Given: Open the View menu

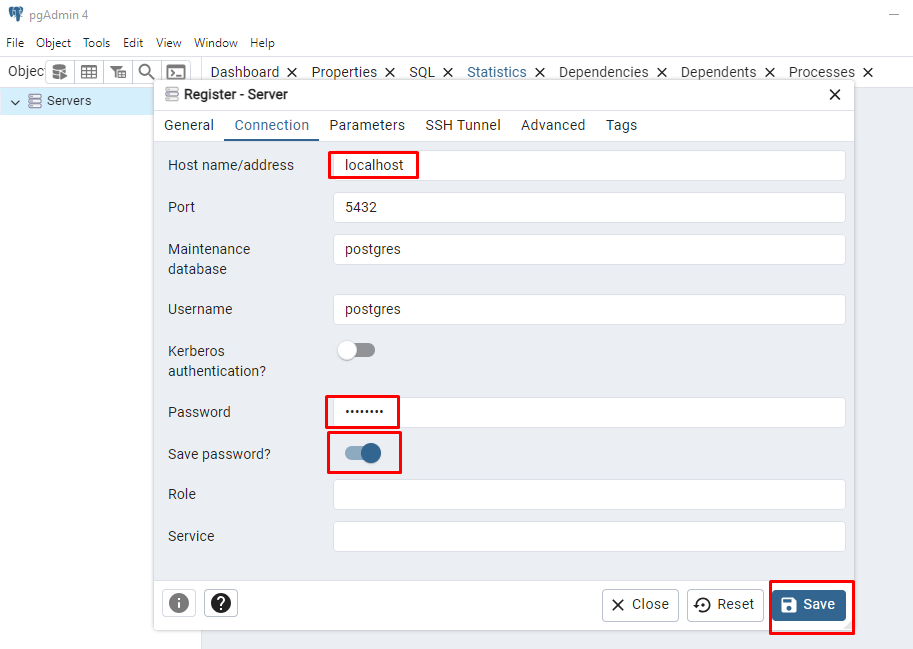Looking at the screenshot, I should (x=169, y=43).
